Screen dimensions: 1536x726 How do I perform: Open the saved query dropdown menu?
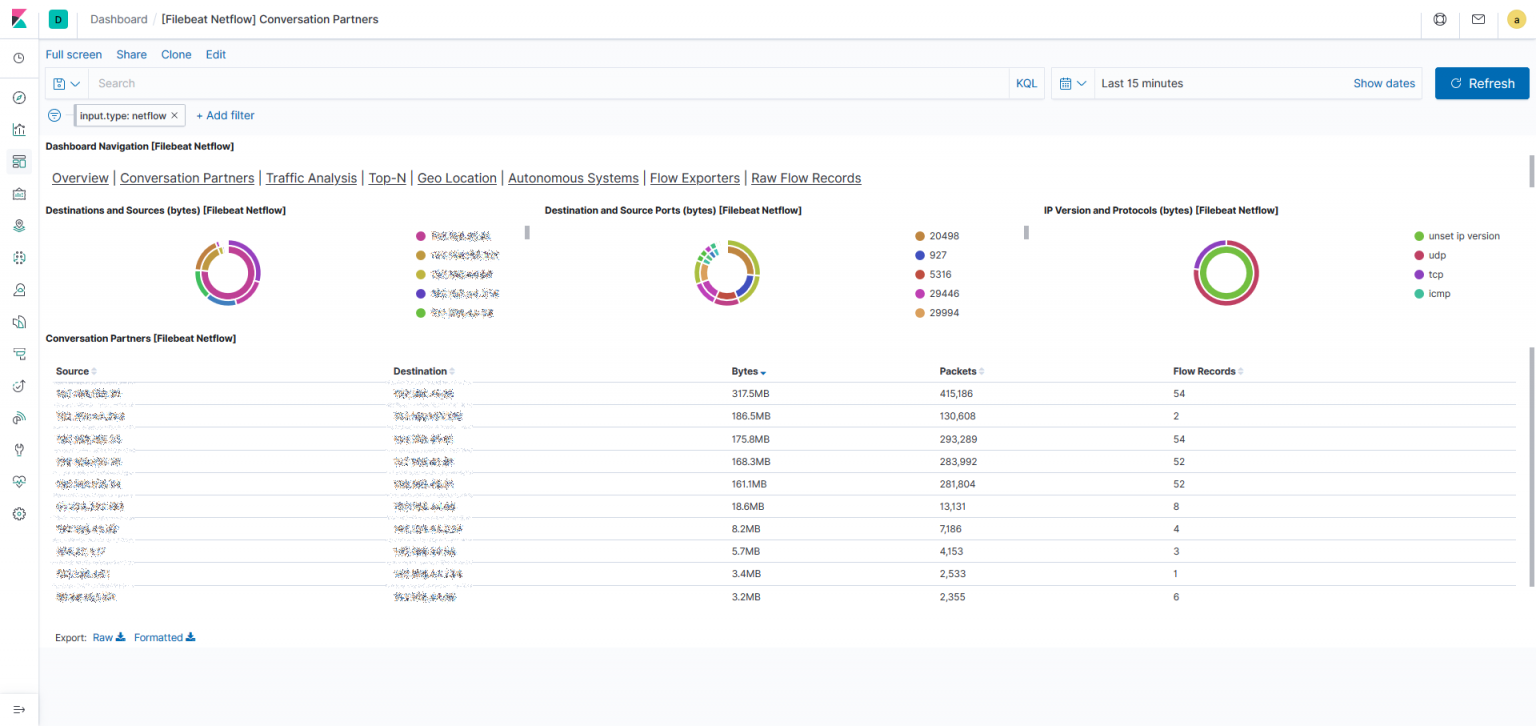[x=67, y=84]
